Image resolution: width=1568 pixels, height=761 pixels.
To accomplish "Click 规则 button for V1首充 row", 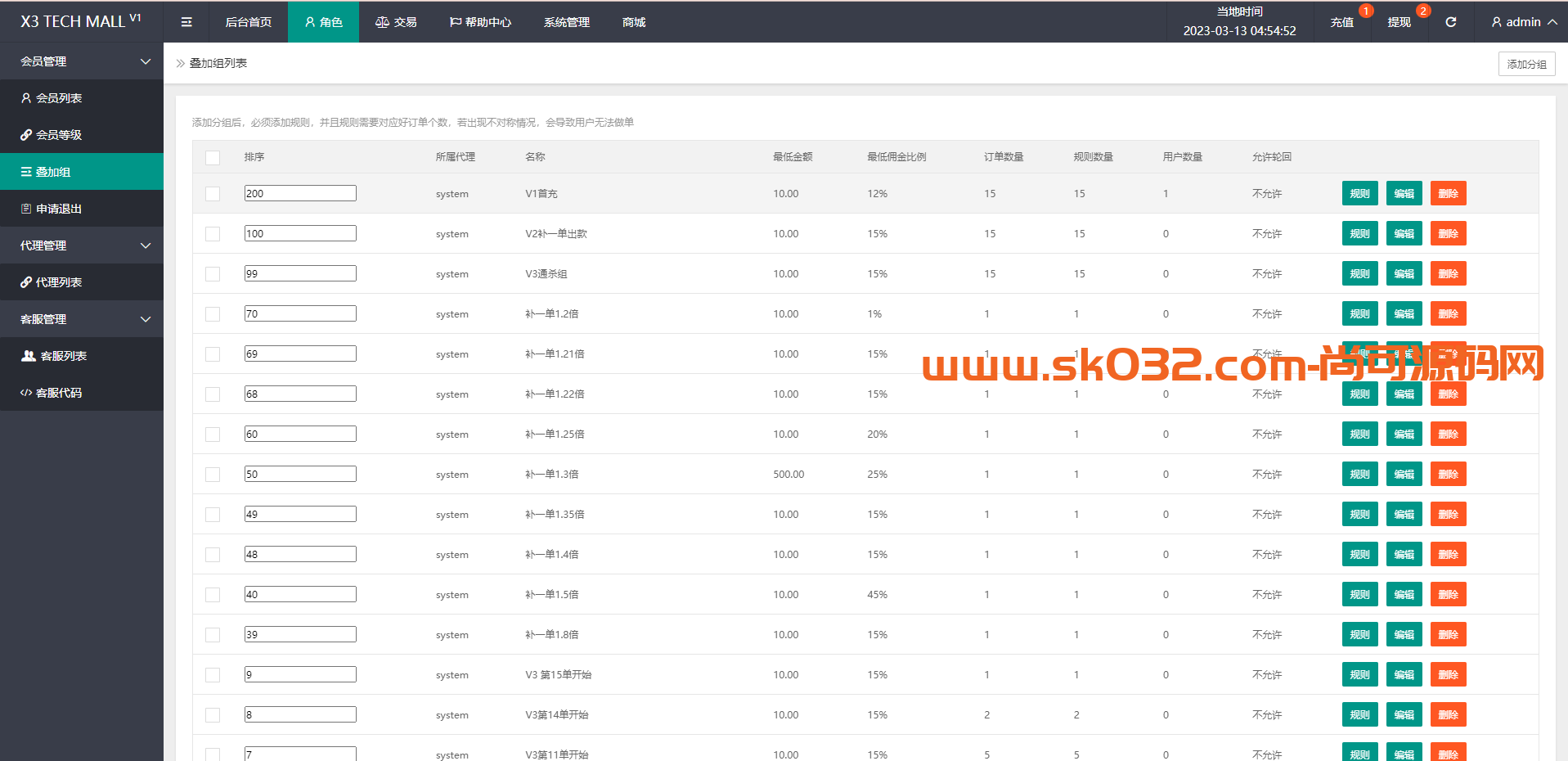I will click(1359, 194).
